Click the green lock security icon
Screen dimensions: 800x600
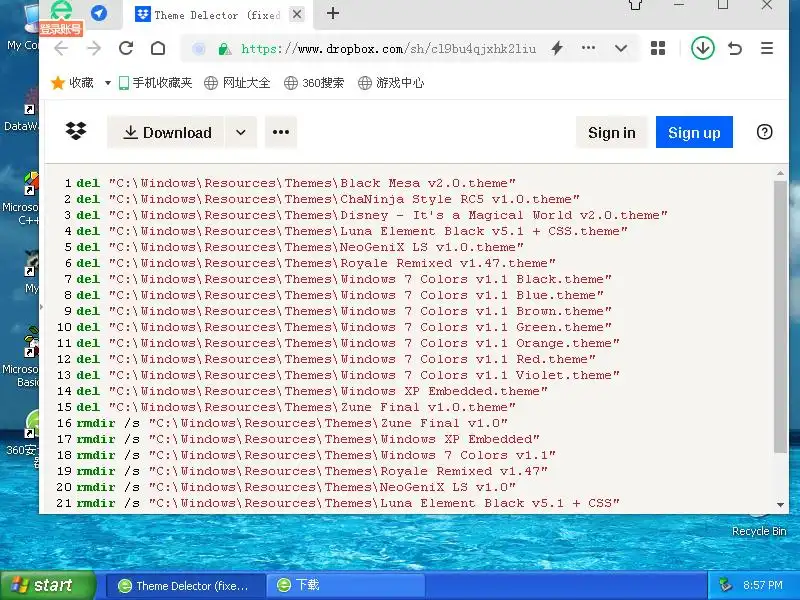223,49
